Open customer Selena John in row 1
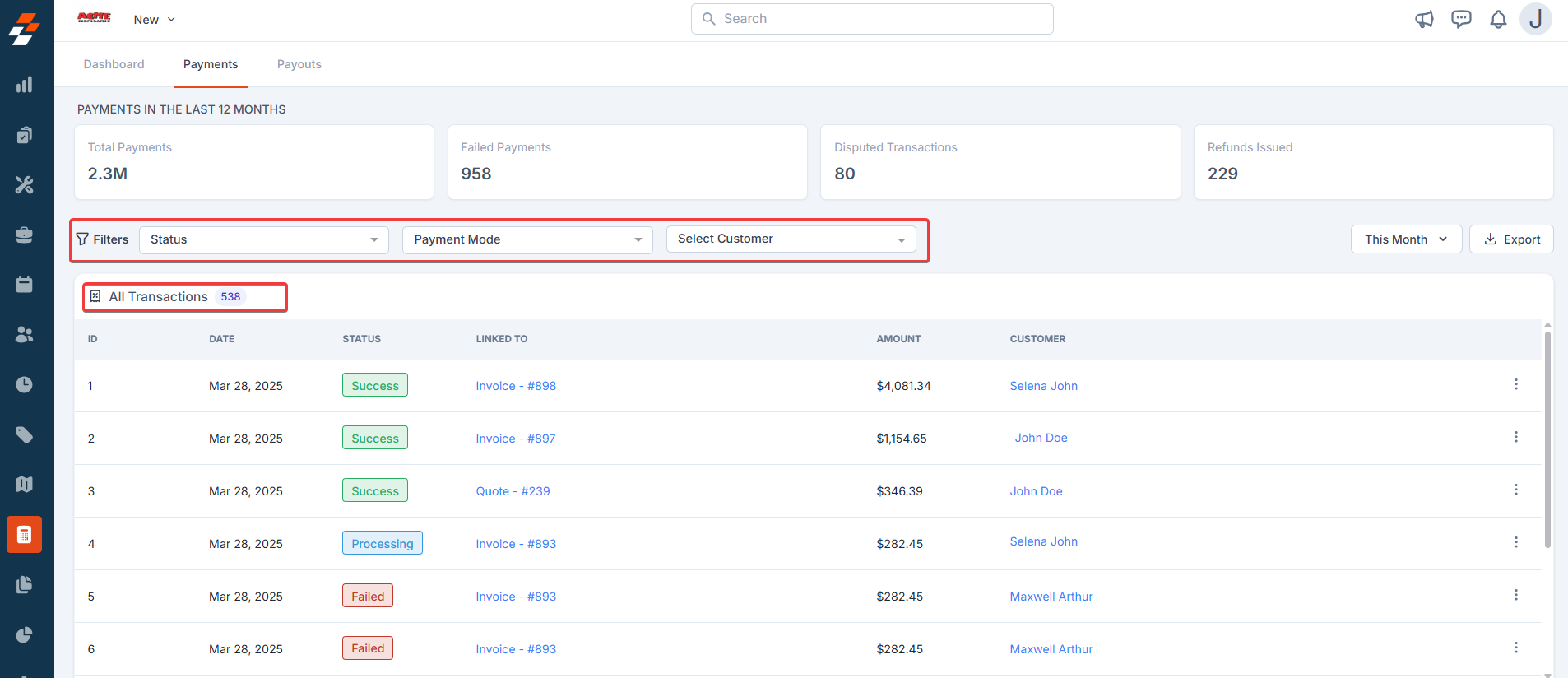The height and width of the screenshot is (678, 1568). tap(1043, 386)
